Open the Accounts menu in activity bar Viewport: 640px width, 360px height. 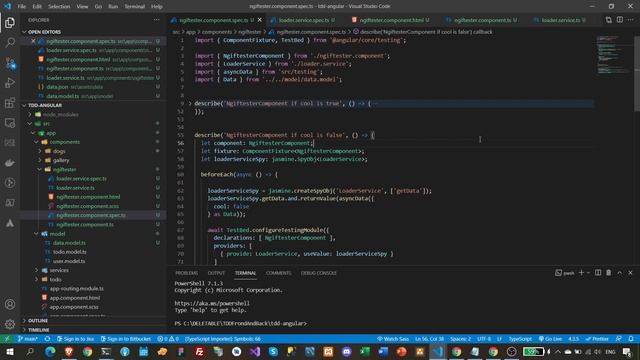[10, 304]
